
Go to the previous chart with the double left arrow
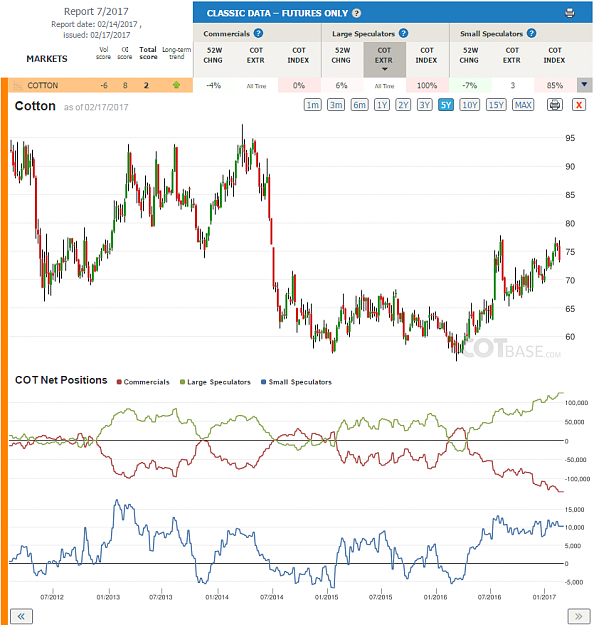click(x=21, y=616)
